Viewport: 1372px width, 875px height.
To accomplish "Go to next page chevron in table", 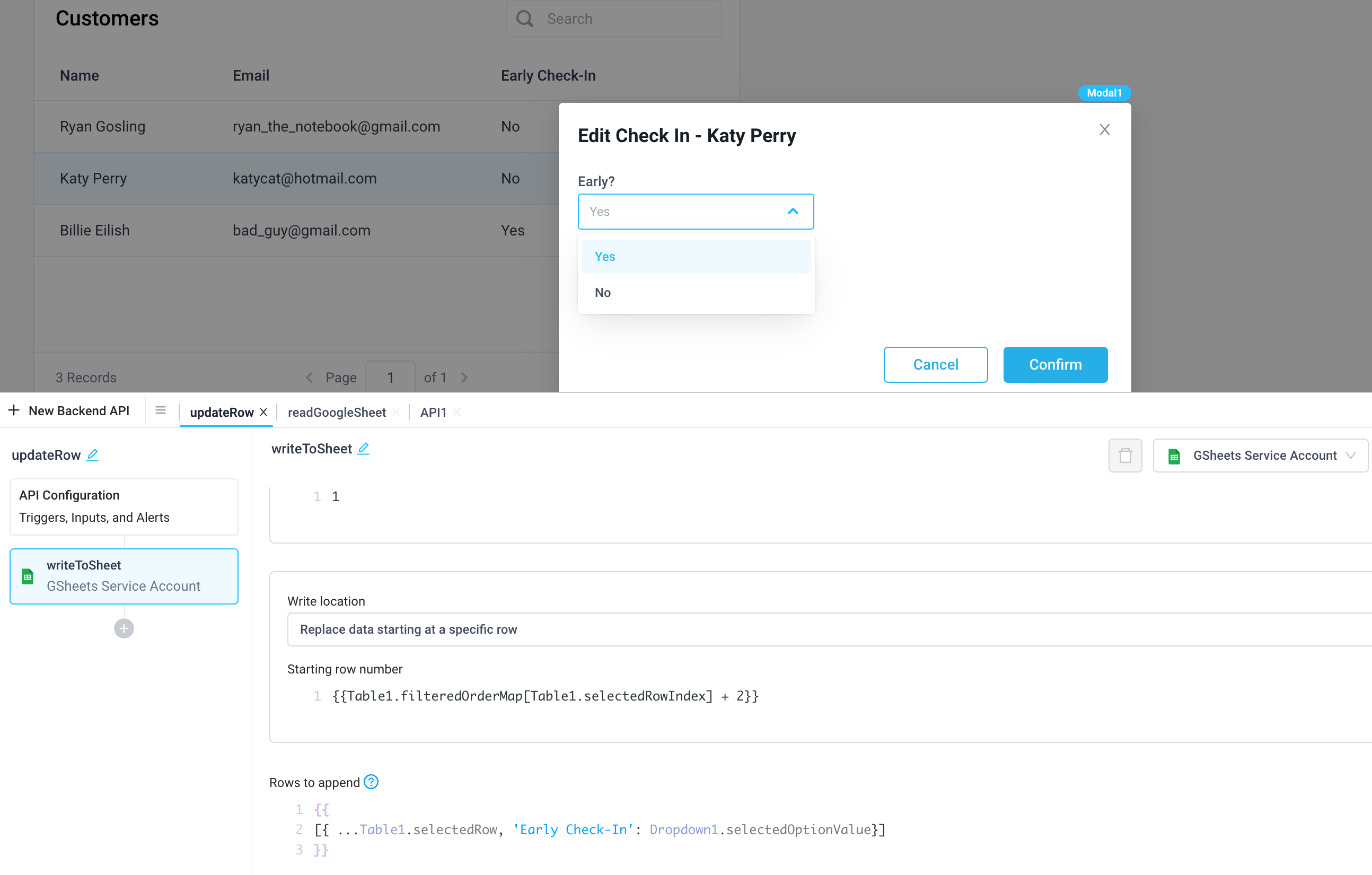I will coord(464,378).
